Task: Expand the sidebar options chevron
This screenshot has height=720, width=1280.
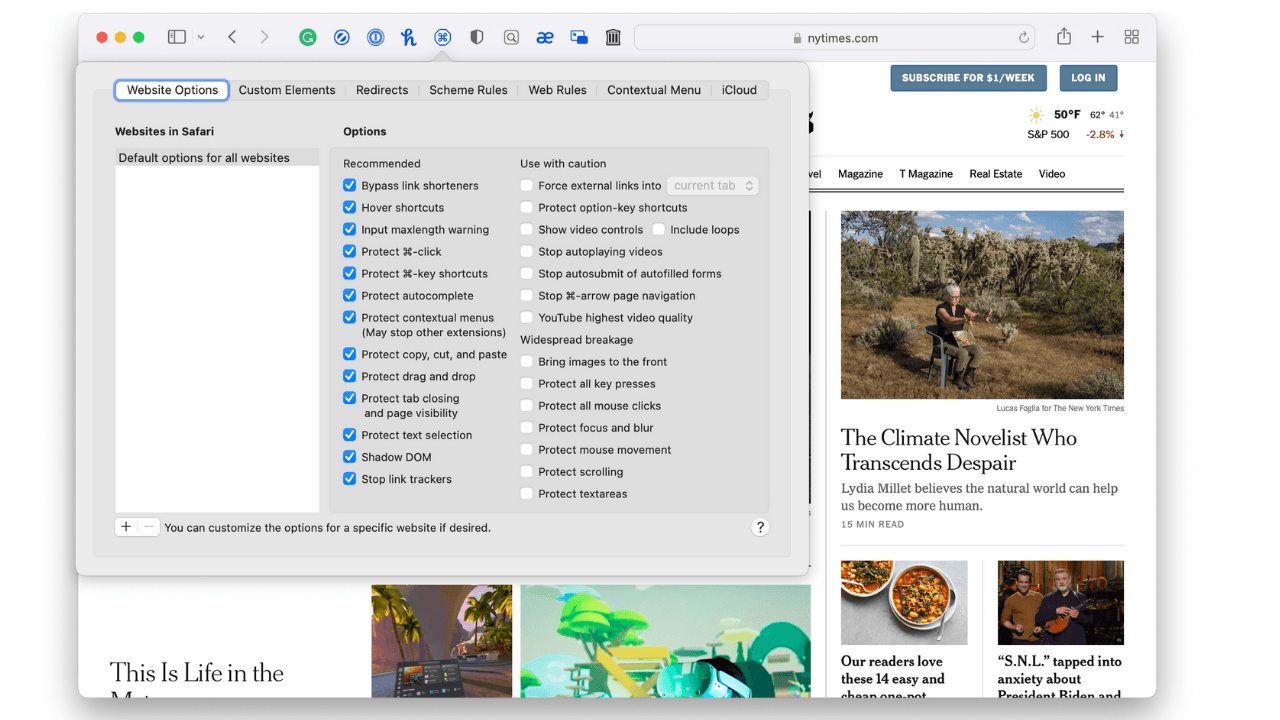Action: [x=201, y=37]
